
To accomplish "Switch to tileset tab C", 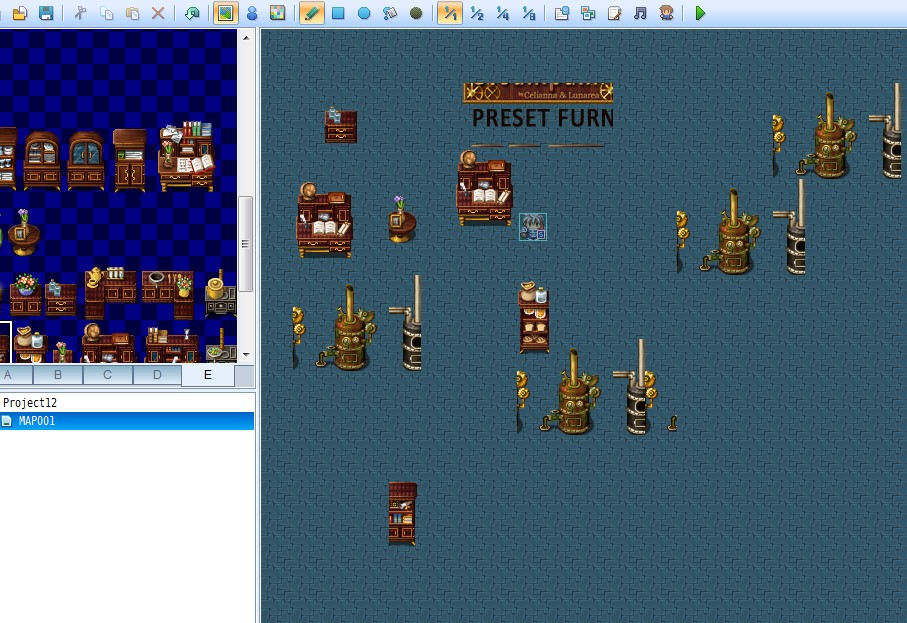I will pos(108,375).
